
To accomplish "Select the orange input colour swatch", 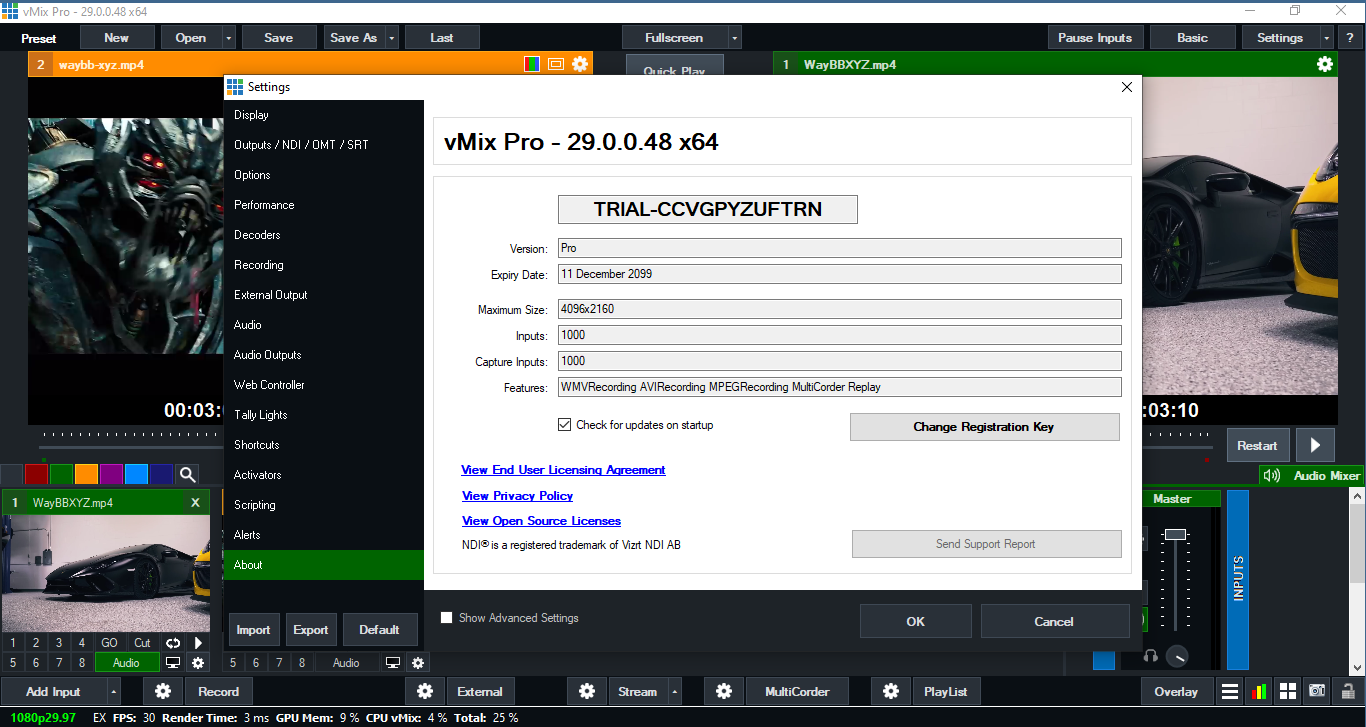I will coord(86,474).
